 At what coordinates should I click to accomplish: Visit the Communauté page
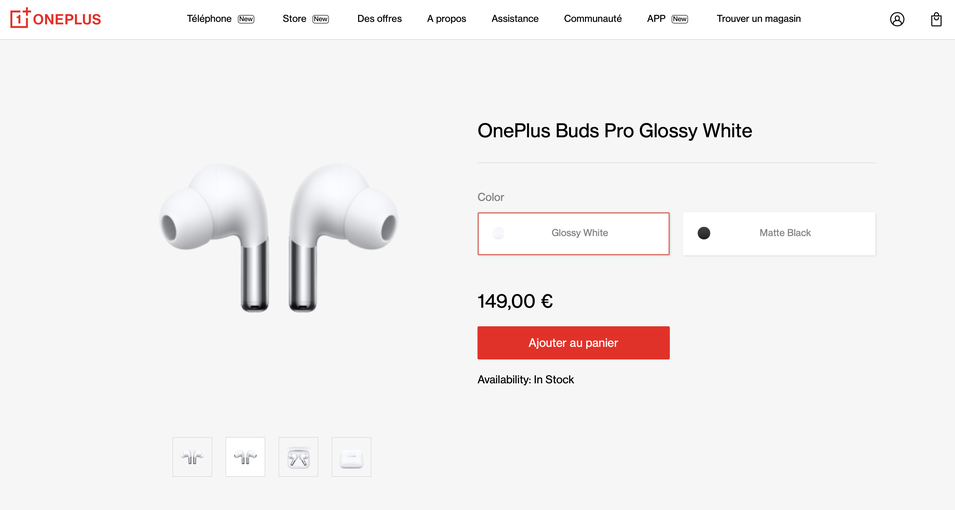pos(593,19)
